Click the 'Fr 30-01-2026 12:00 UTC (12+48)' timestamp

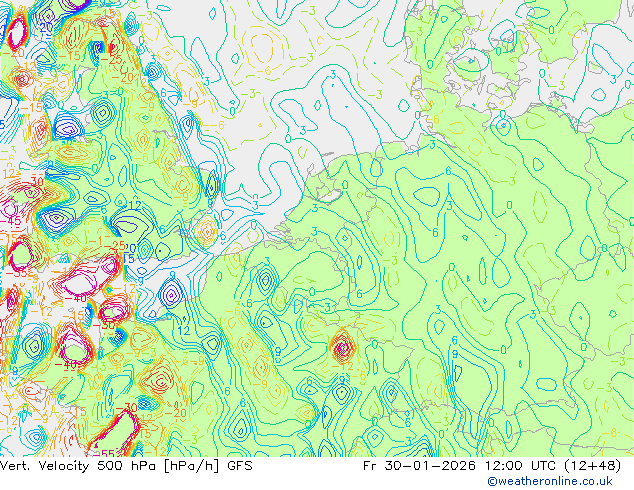492,466
